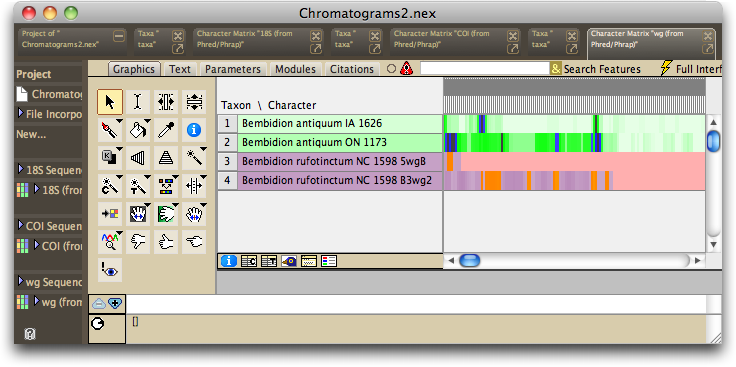Toggle the color legend icon below matrix
Image resolution: width=736 pixels, height=367 pixels.
(329, 261)
